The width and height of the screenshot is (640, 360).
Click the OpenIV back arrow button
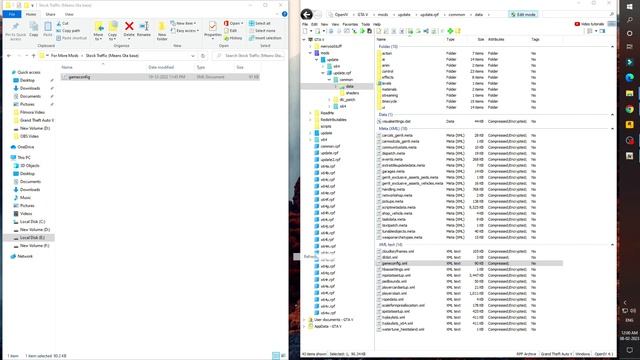coord(307,14)
